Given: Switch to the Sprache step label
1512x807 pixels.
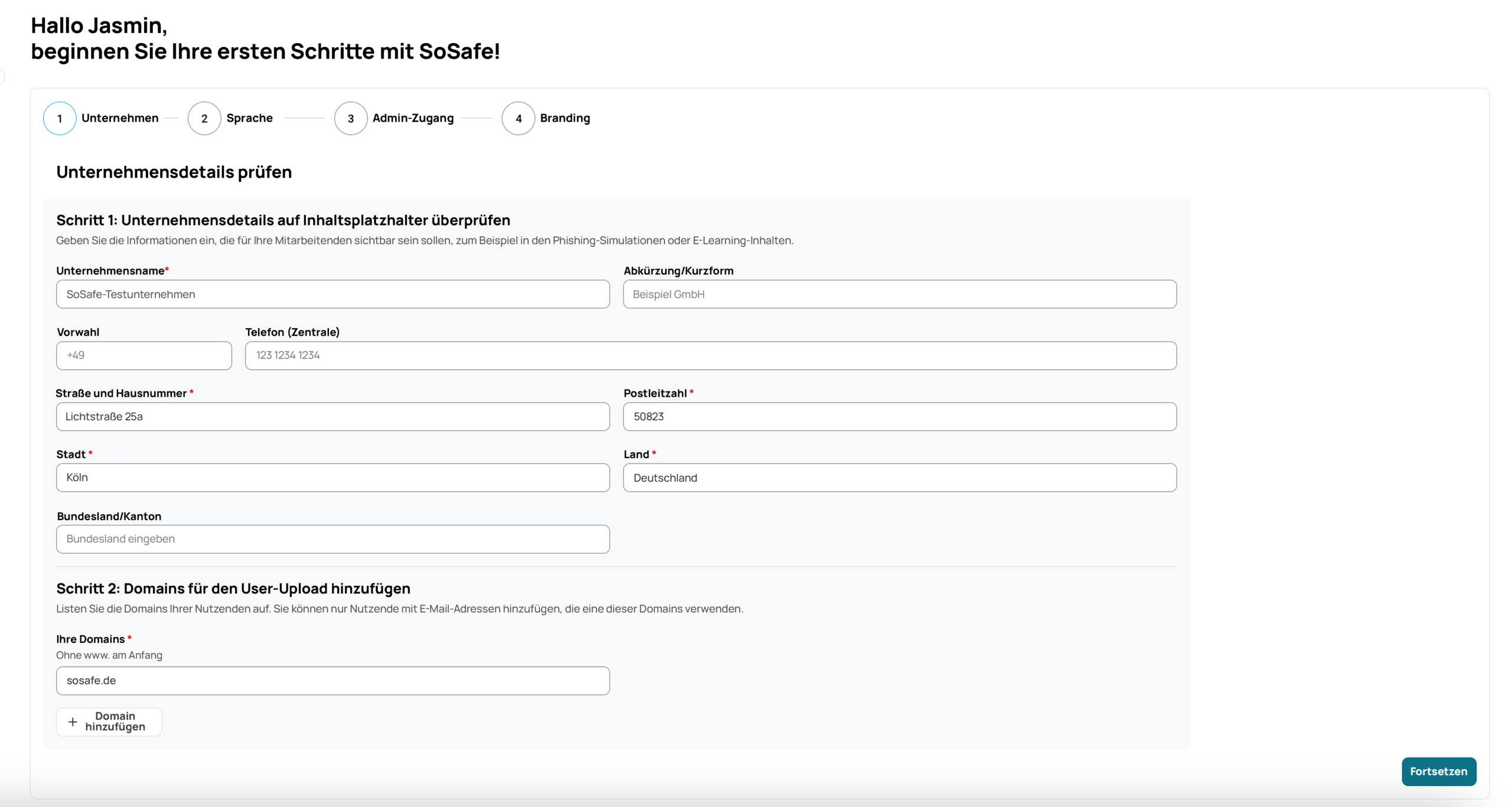Looking at the screenshot, I should 250,118.
